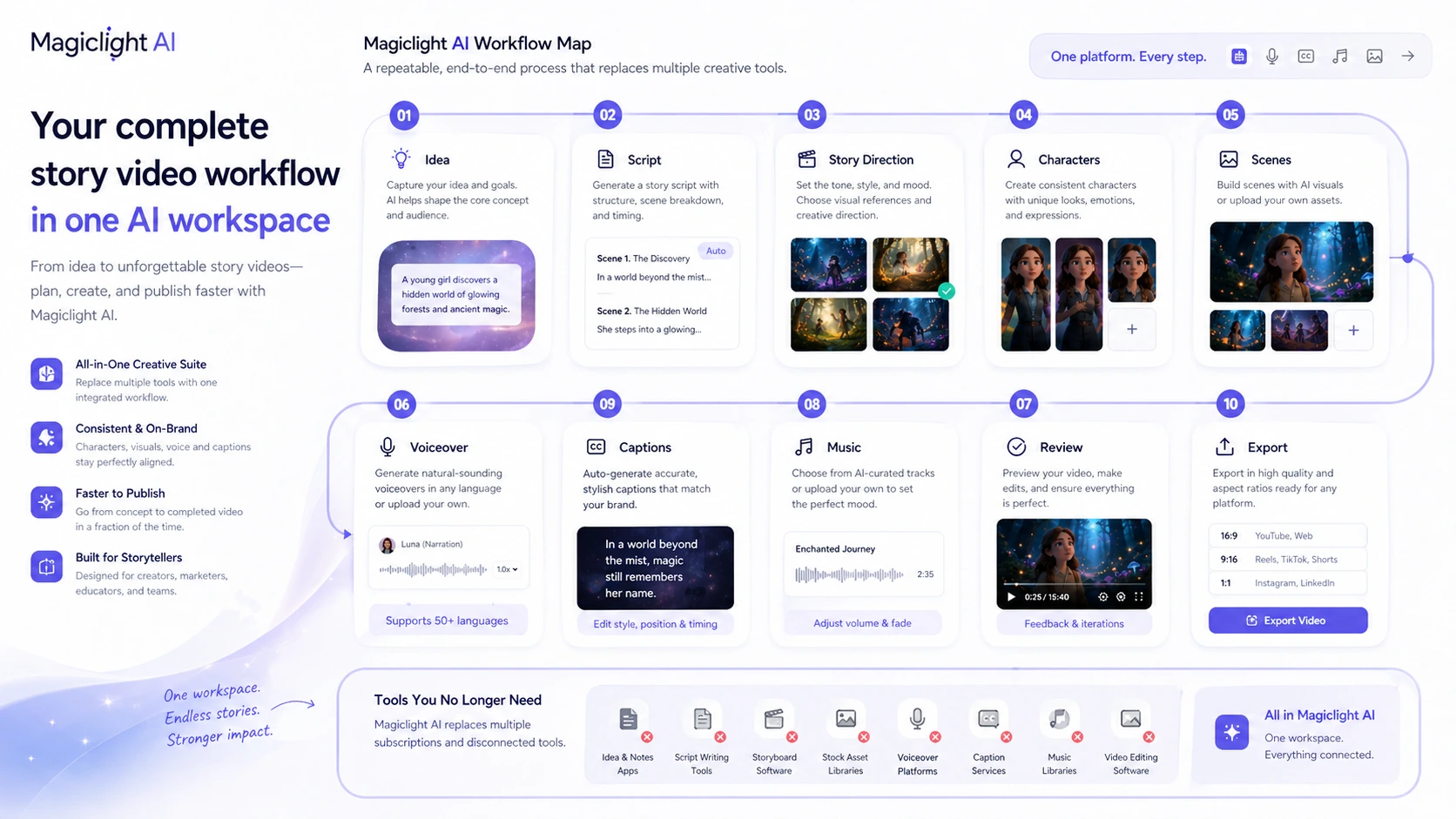This screenshot has height=819, width=1456.
Task: Click the Export Video button
Action: tap(1288, 621)
